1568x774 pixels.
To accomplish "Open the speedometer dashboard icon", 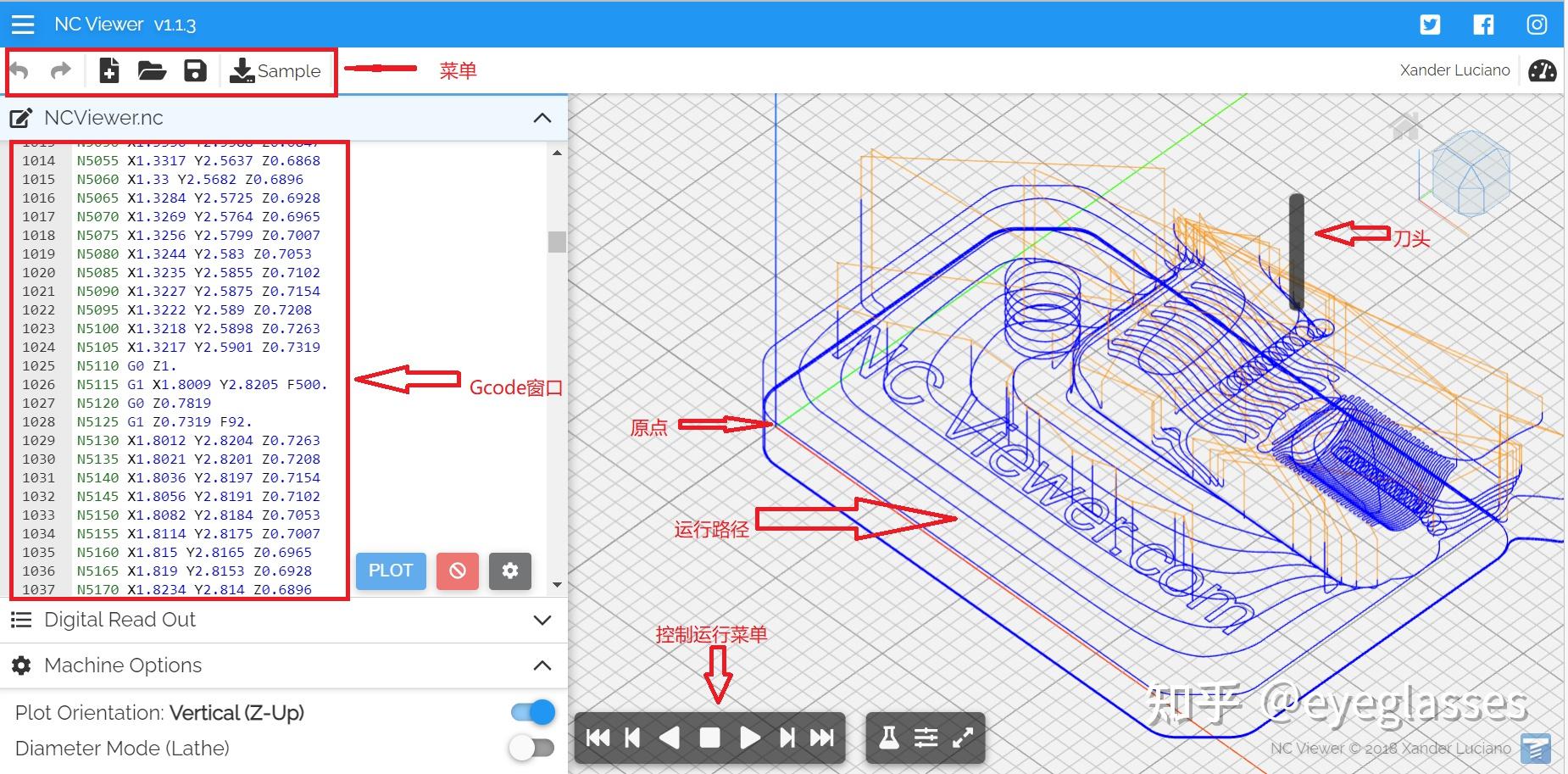I will click(1542, 70).
